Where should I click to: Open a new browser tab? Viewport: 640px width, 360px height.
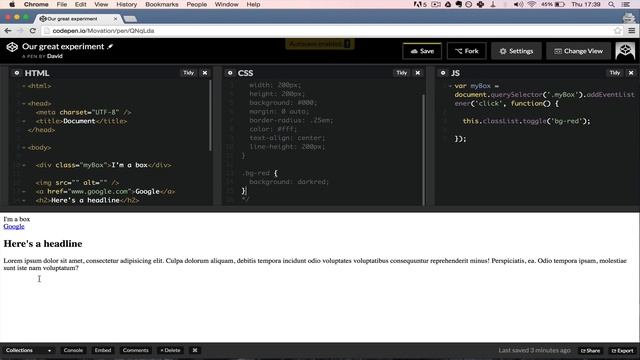point(130,19)
